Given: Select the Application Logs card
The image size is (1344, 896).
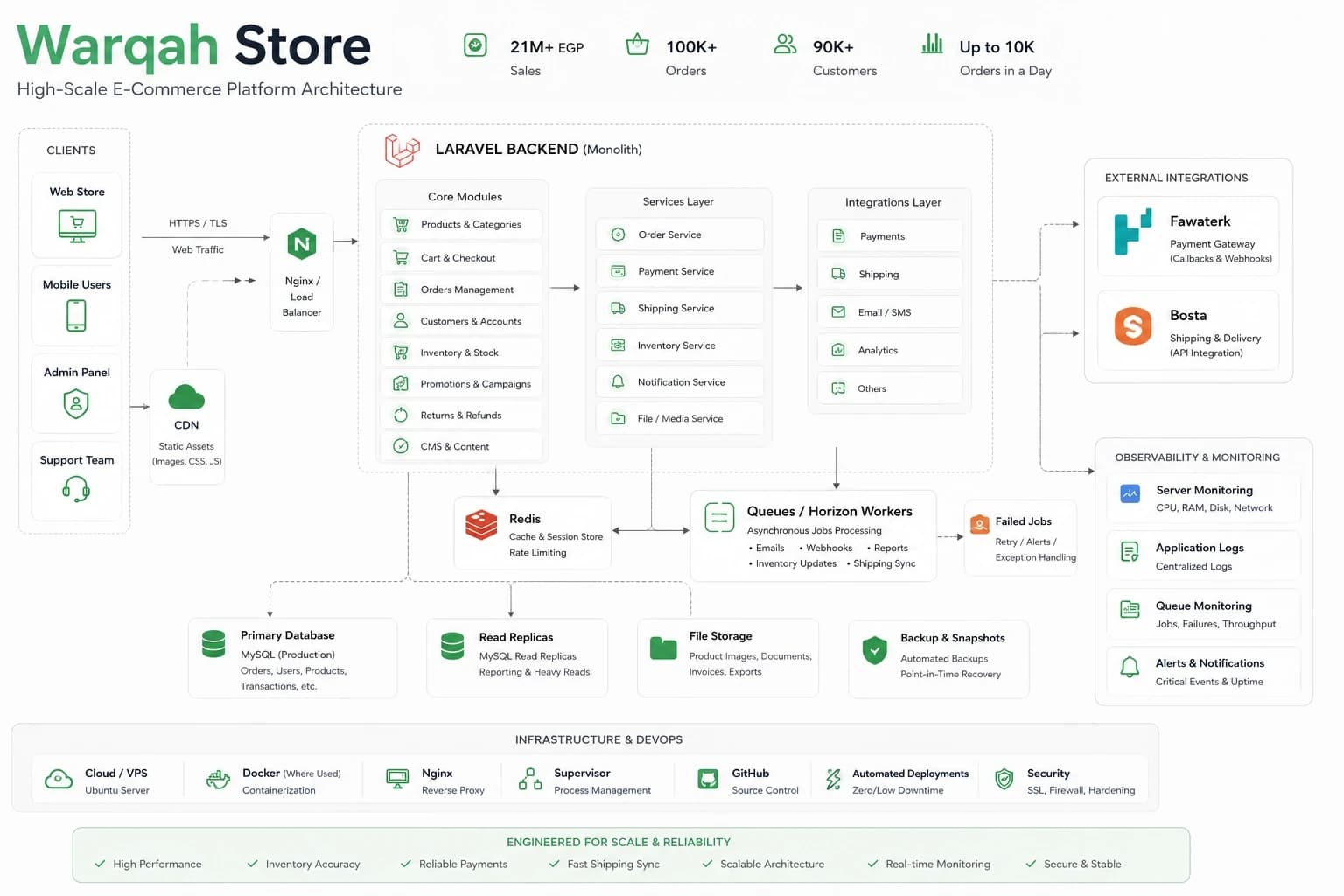Looking at the screenshot, I should click(x=1204, y=556).
